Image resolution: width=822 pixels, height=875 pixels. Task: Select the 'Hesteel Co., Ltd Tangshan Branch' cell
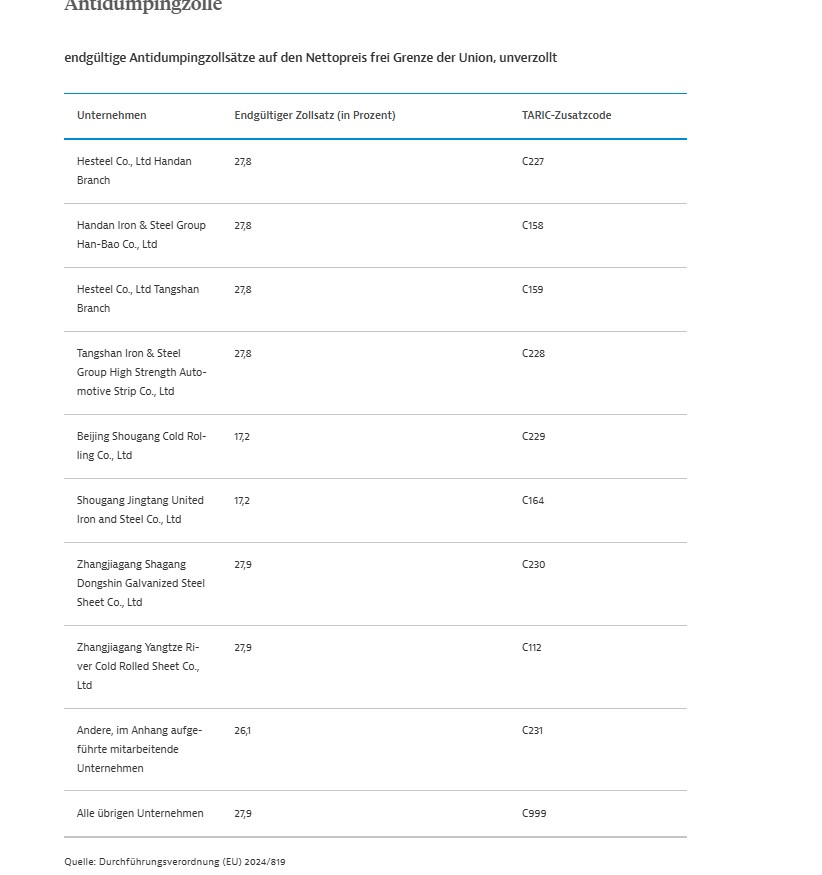(x=137, y=299)
